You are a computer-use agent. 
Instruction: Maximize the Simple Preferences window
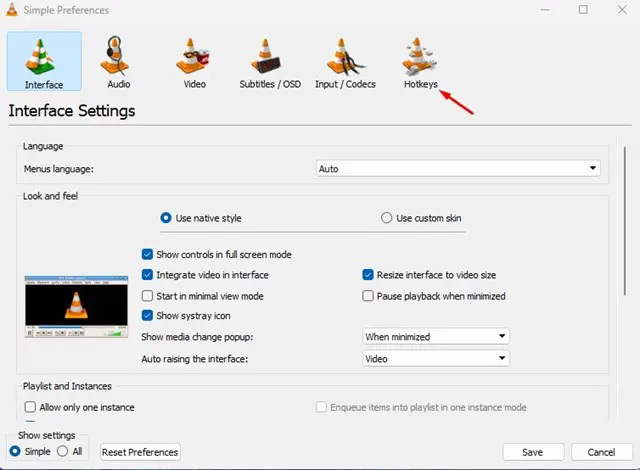point(583,9)
